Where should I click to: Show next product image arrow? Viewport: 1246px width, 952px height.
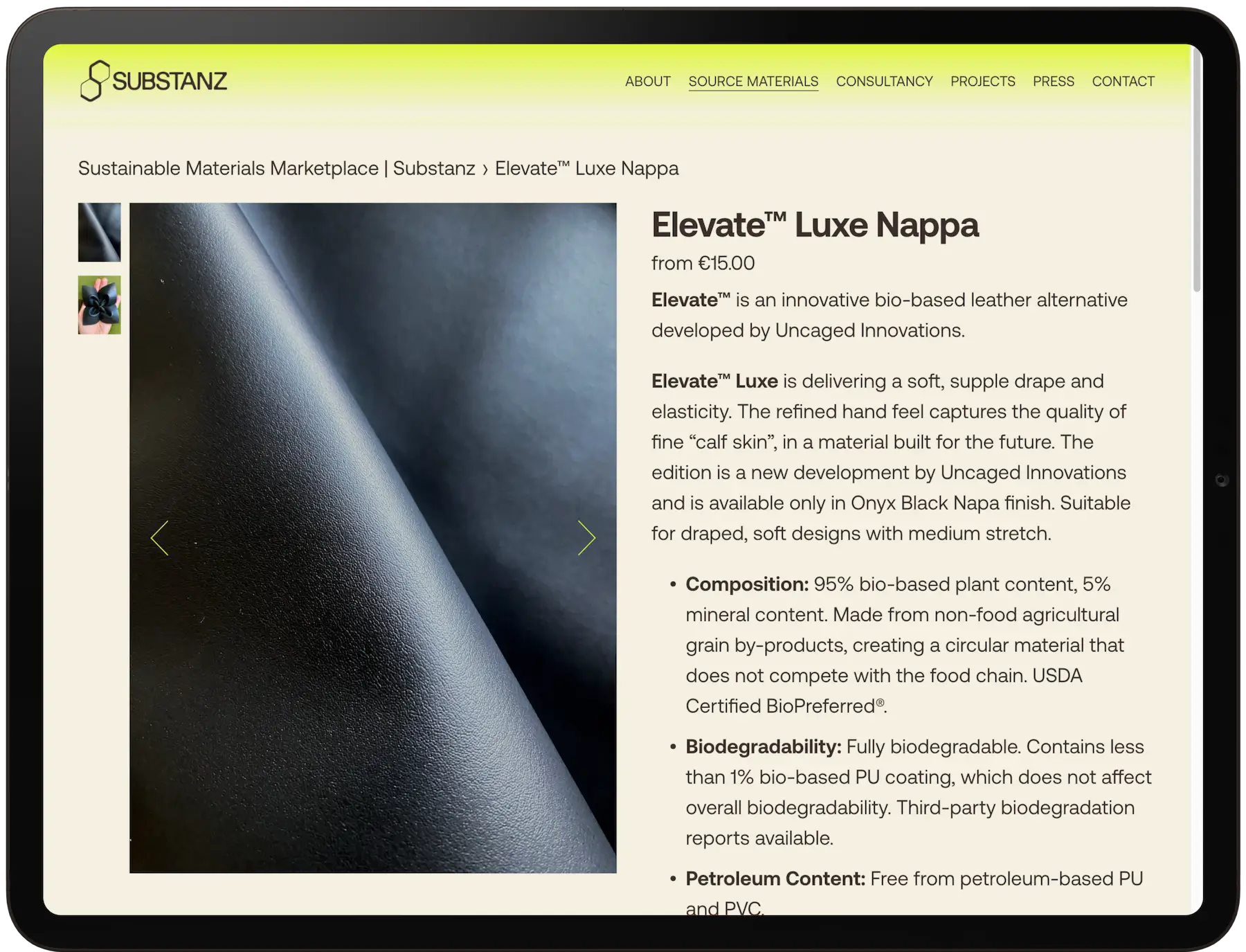pos(586,538)
